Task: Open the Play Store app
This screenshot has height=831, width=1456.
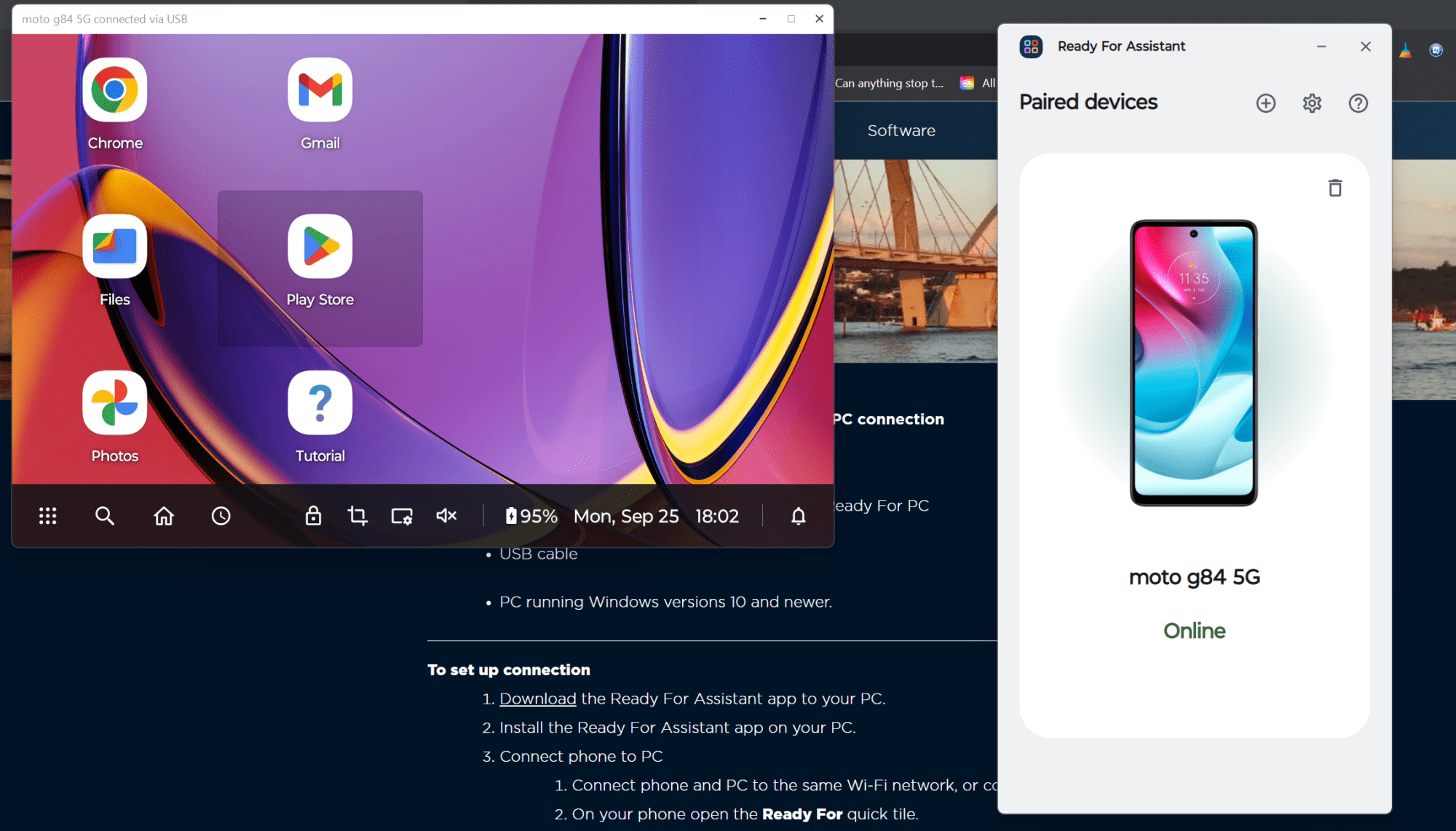Action: [320, 247]
